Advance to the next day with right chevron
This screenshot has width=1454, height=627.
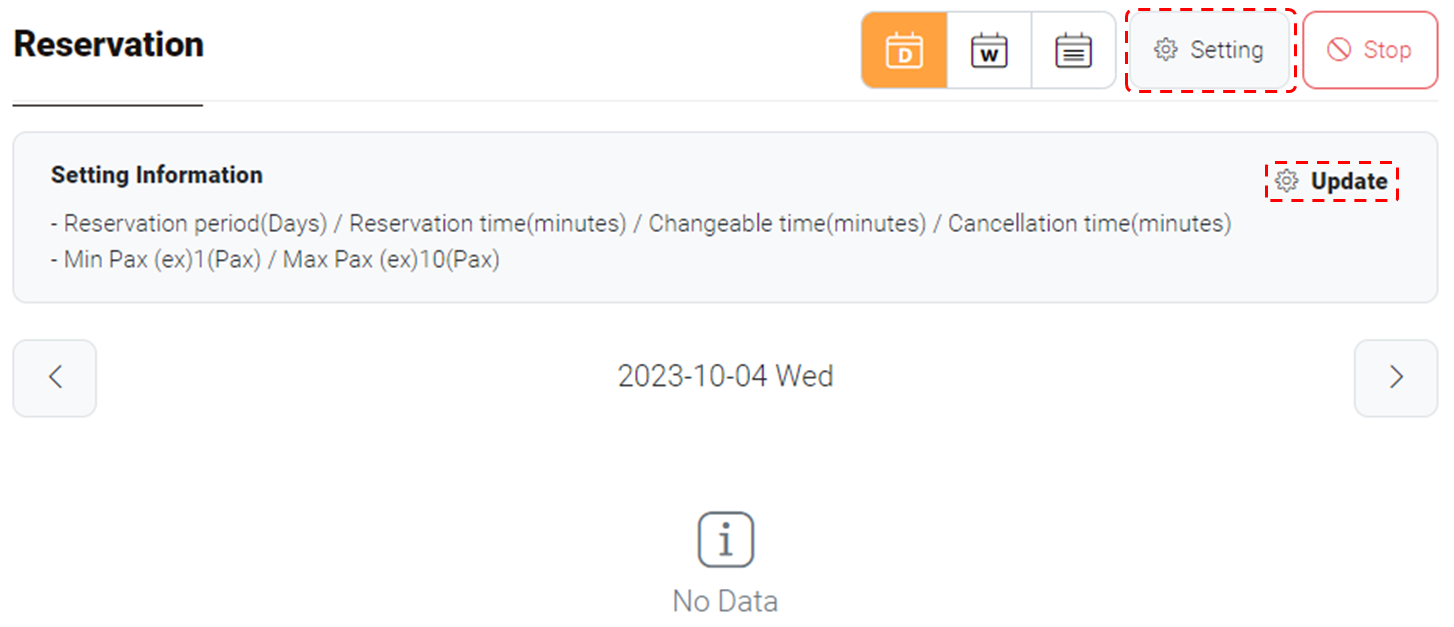1396,378
